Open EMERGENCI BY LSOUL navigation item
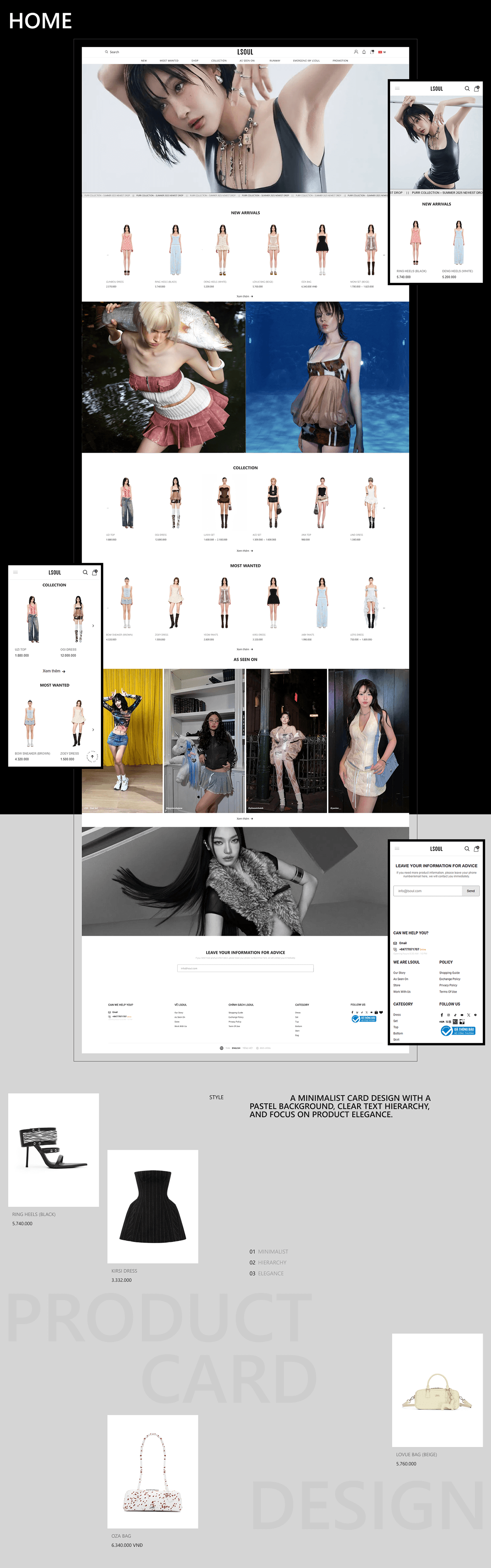This screenshot has height=1568, width=491. pyautogui.click(x=306, y=61)
